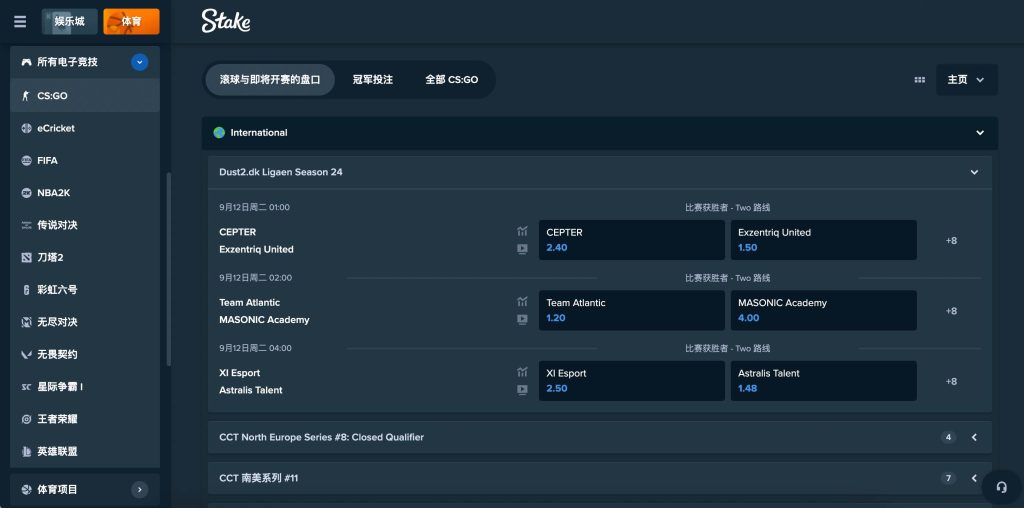Open live stream icon for XI Esport match

pos(522,390)
